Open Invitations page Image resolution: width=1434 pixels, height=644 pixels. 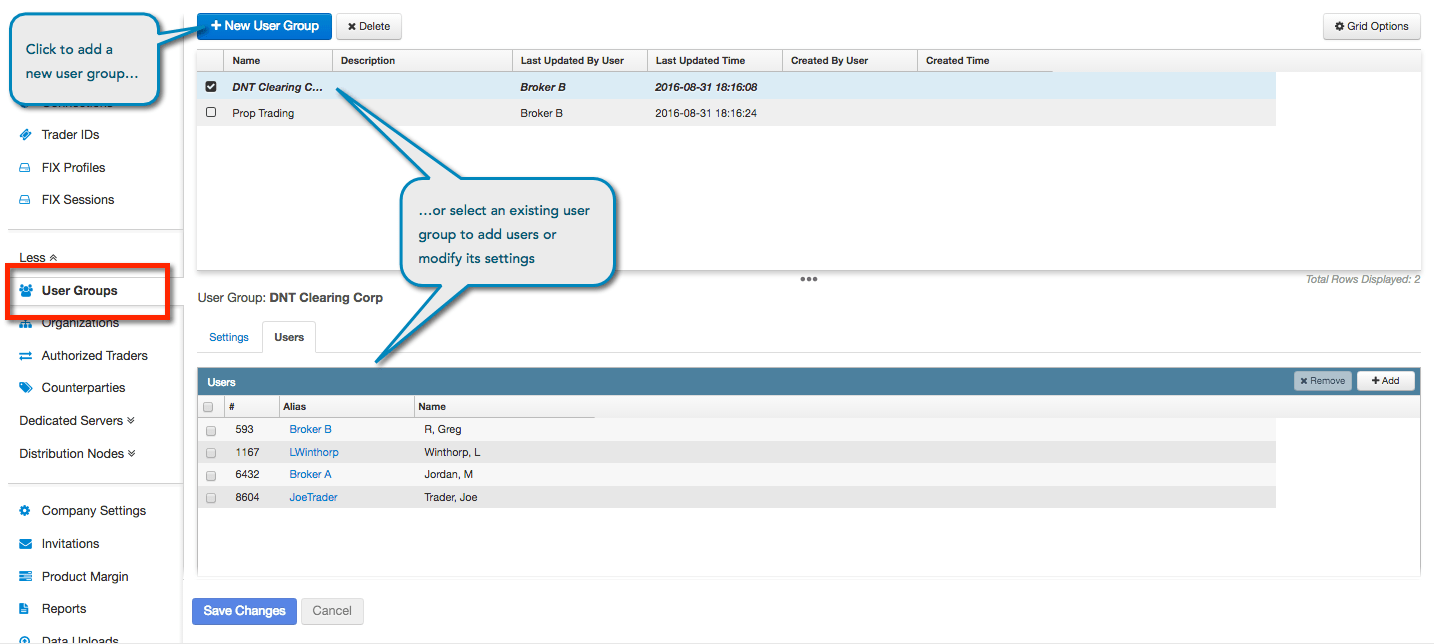[70, 544]
